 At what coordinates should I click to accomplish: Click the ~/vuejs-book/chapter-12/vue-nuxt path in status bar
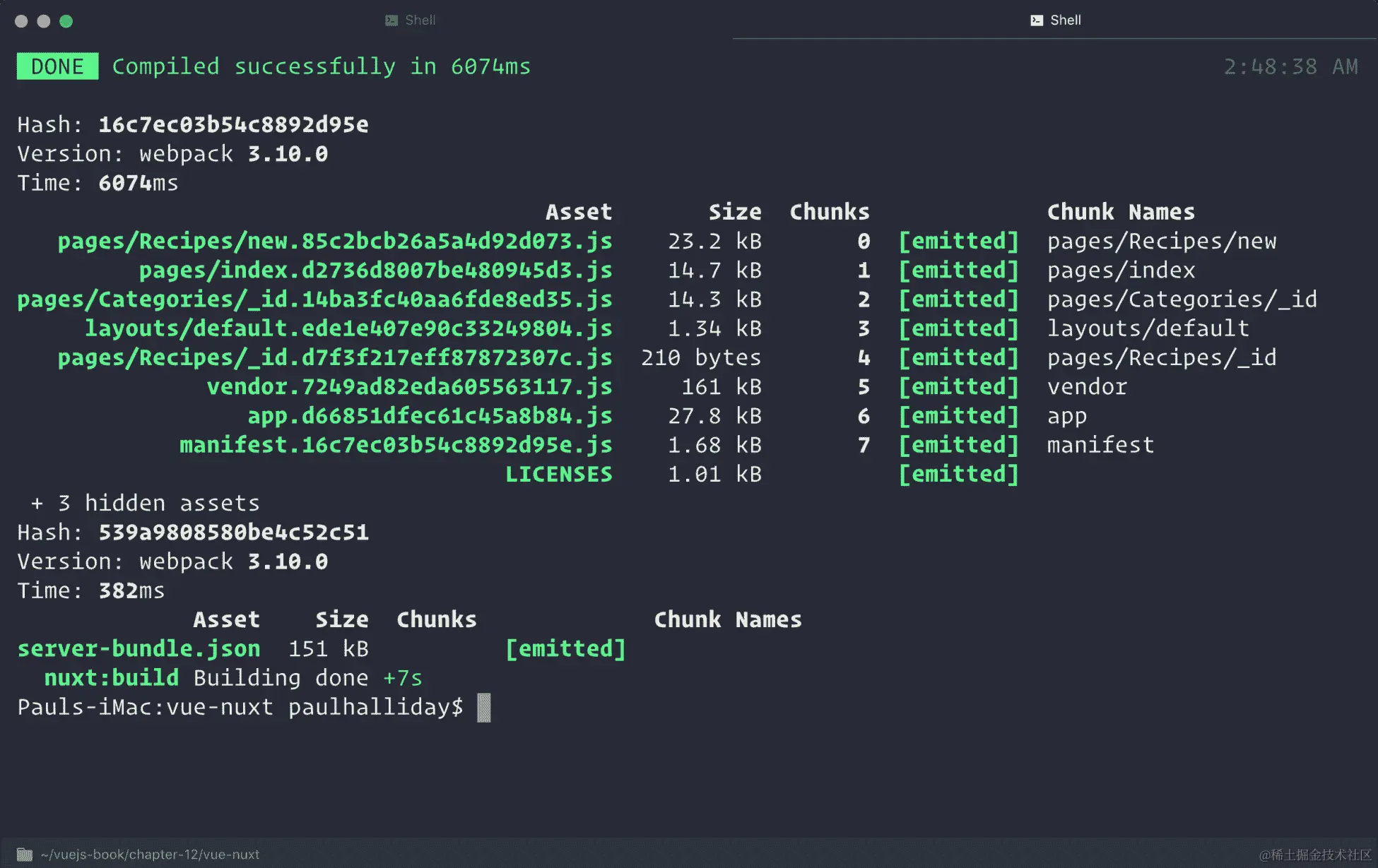coord(150,855)
